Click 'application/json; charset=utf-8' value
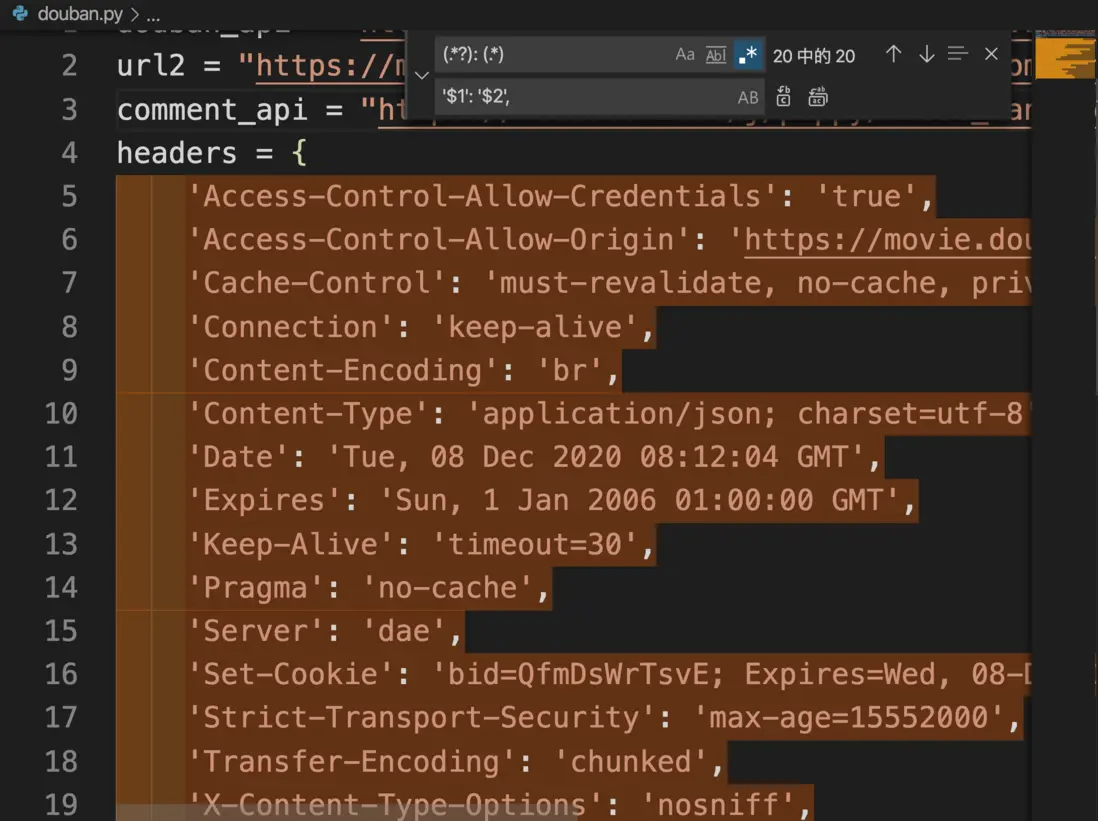1098x821 pixels. pyautogui.click(x=753, y=414)
